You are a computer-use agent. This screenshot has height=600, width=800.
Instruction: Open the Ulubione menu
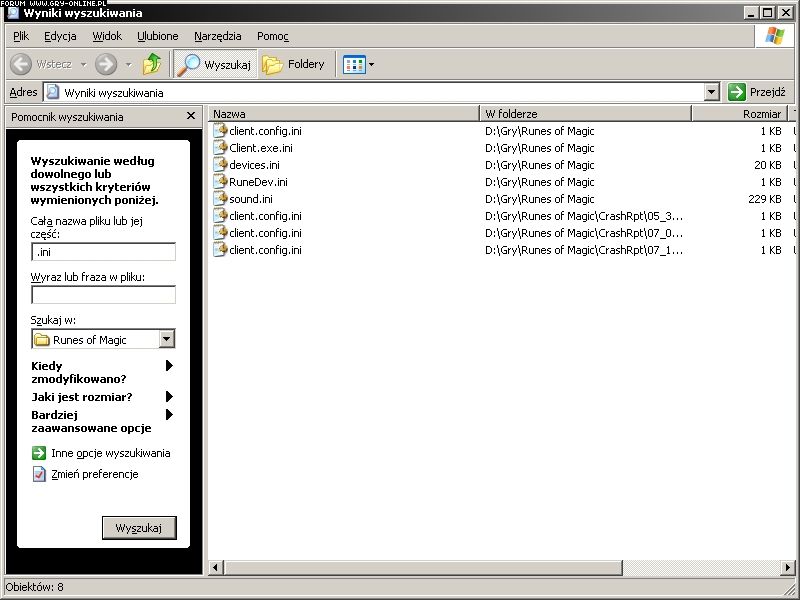158,36
